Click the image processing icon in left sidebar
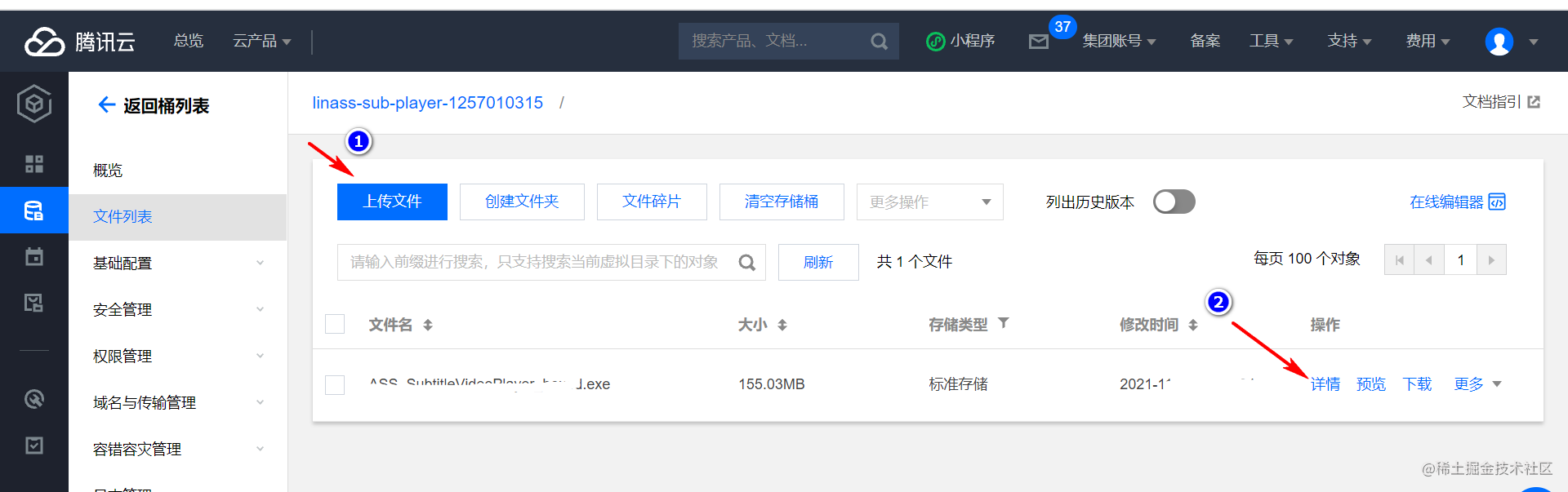Viewport: 1568px width, 492px height. point(34,304)
